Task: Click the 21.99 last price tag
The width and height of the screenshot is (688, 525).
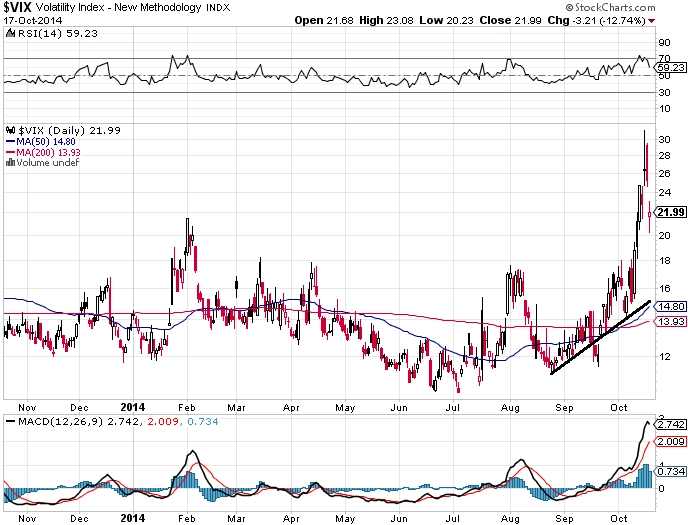Action: 670,212
